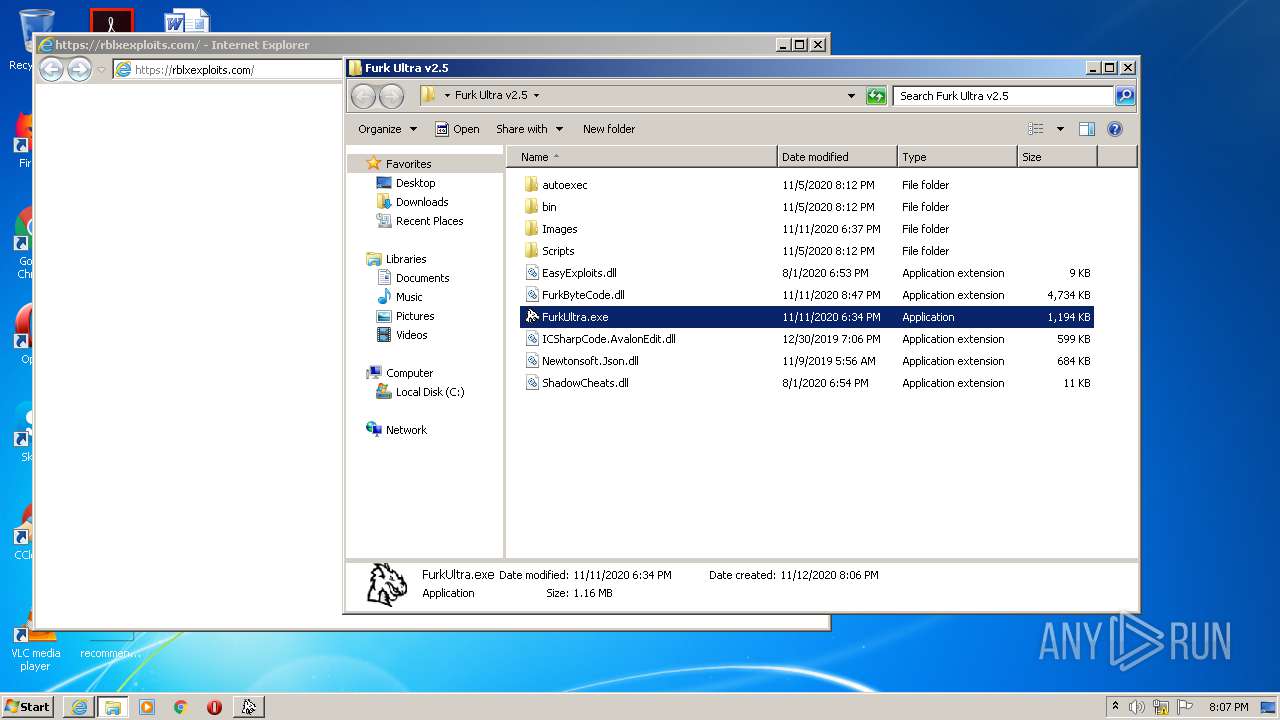The image size is (1280, 720).
Task: Click the Open toolbar button
Action: (x=457, y=129)
